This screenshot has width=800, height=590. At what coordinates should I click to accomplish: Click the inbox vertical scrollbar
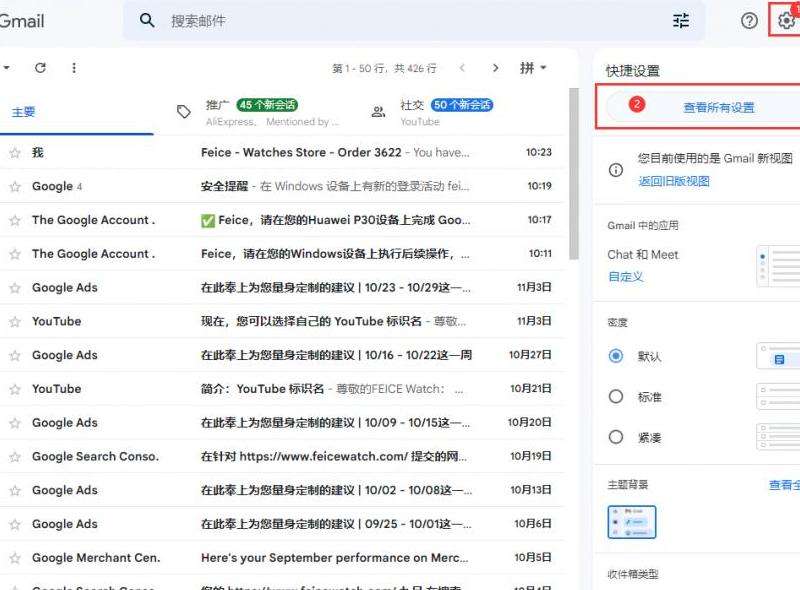(573, 174)
